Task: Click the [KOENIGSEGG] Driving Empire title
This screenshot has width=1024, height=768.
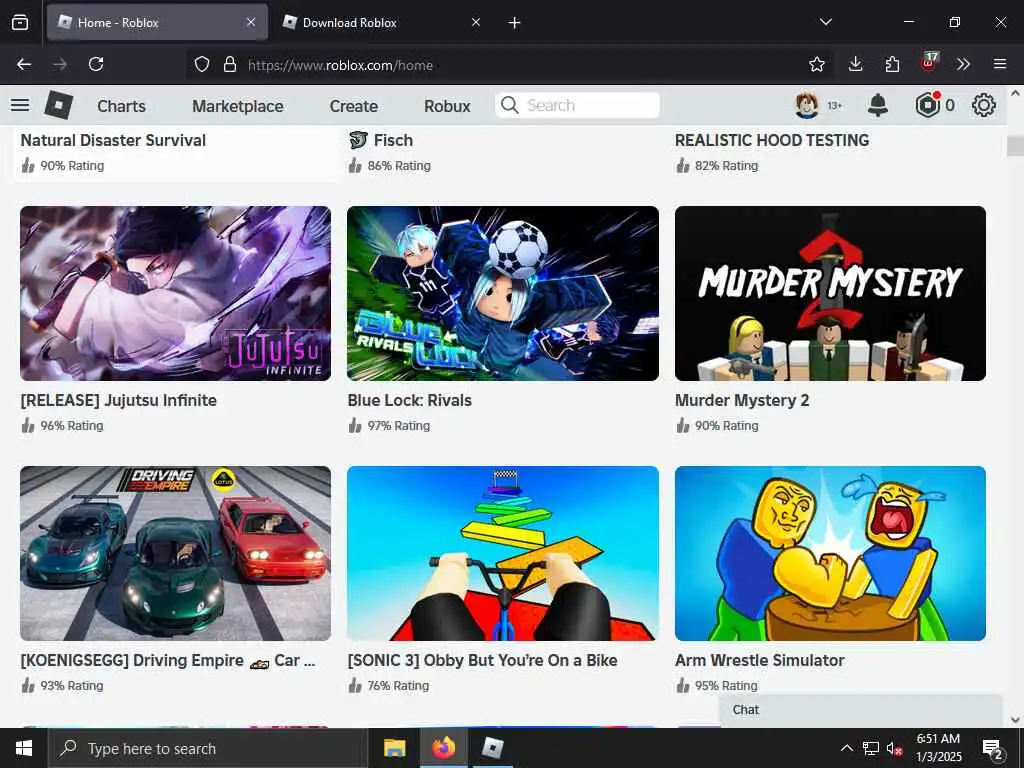Action: [168, 660]
